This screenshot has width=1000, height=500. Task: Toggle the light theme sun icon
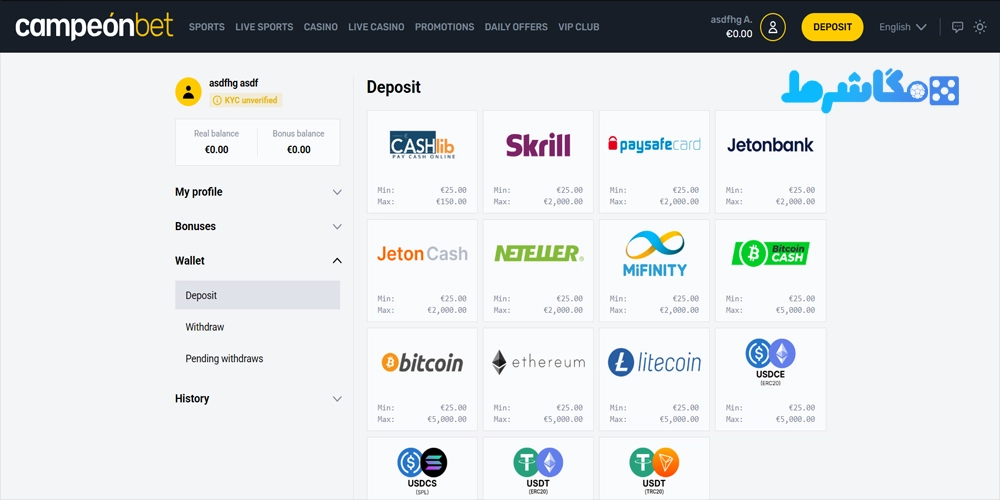coord(980,27)
